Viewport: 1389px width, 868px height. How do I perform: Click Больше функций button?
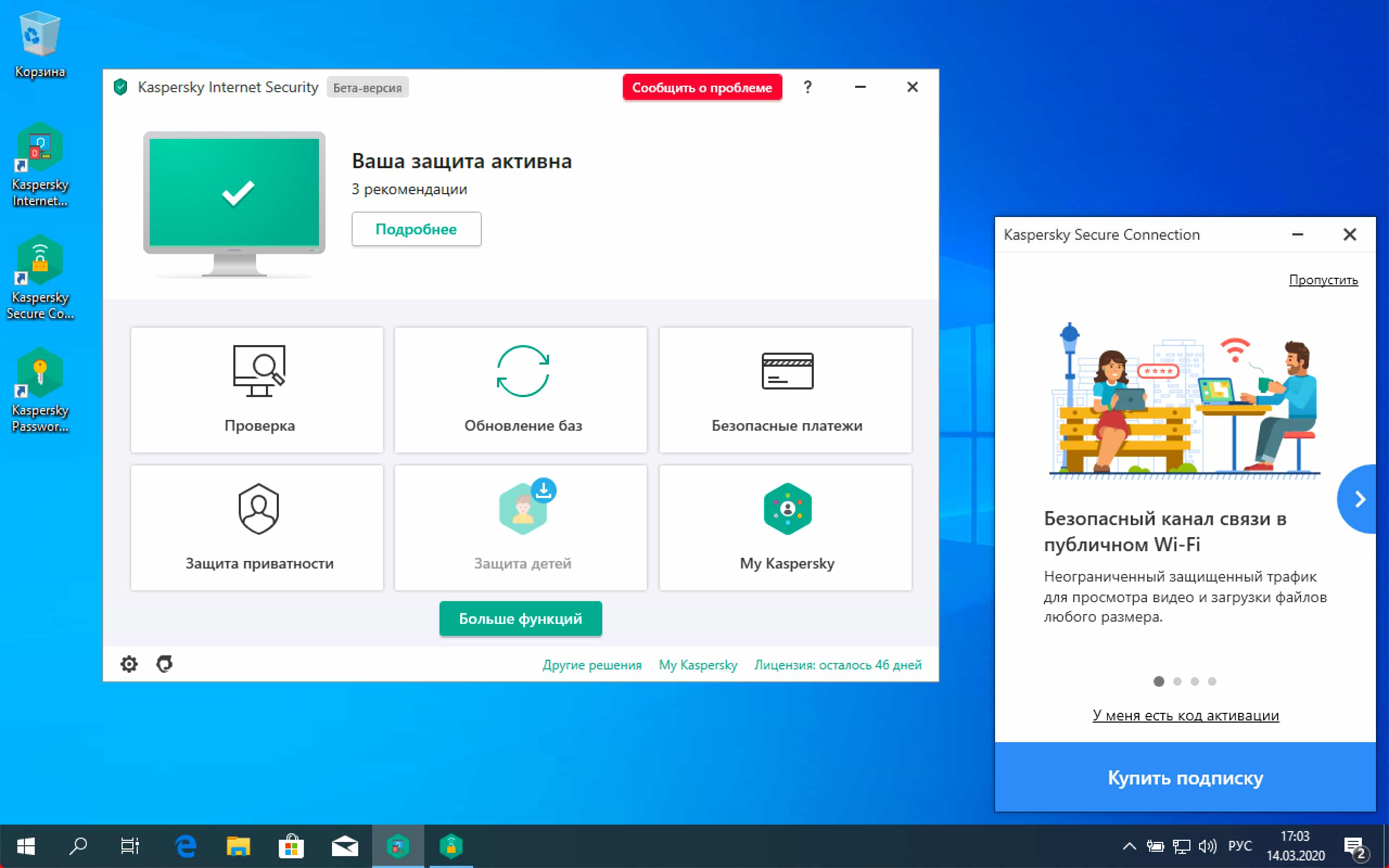pos(520,618)
